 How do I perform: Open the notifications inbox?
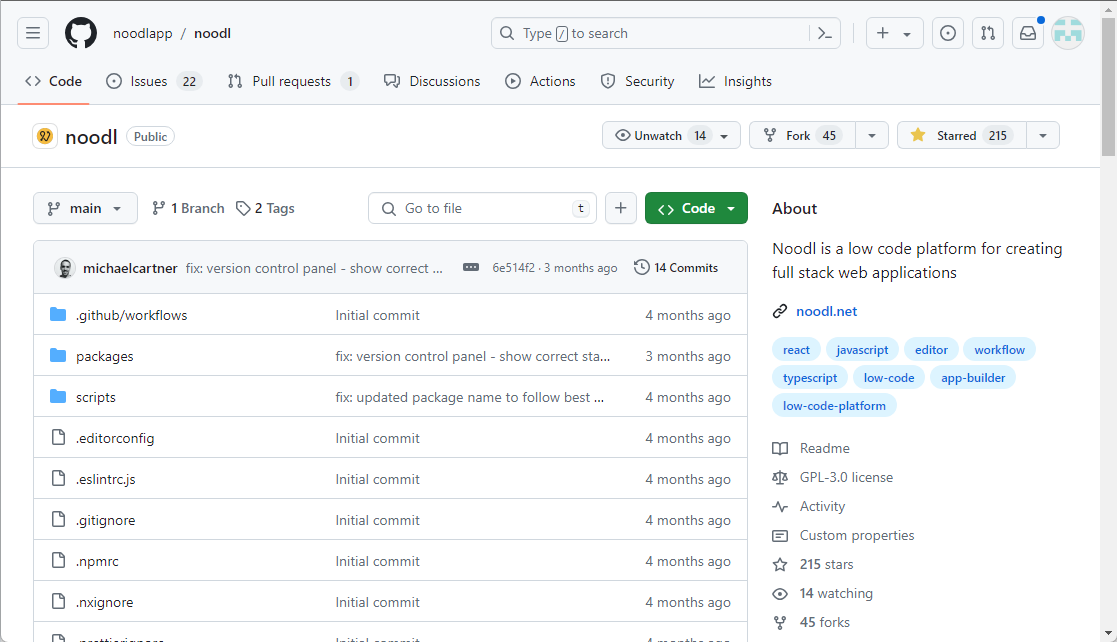pyautogui.click(x=1028, y=33)
